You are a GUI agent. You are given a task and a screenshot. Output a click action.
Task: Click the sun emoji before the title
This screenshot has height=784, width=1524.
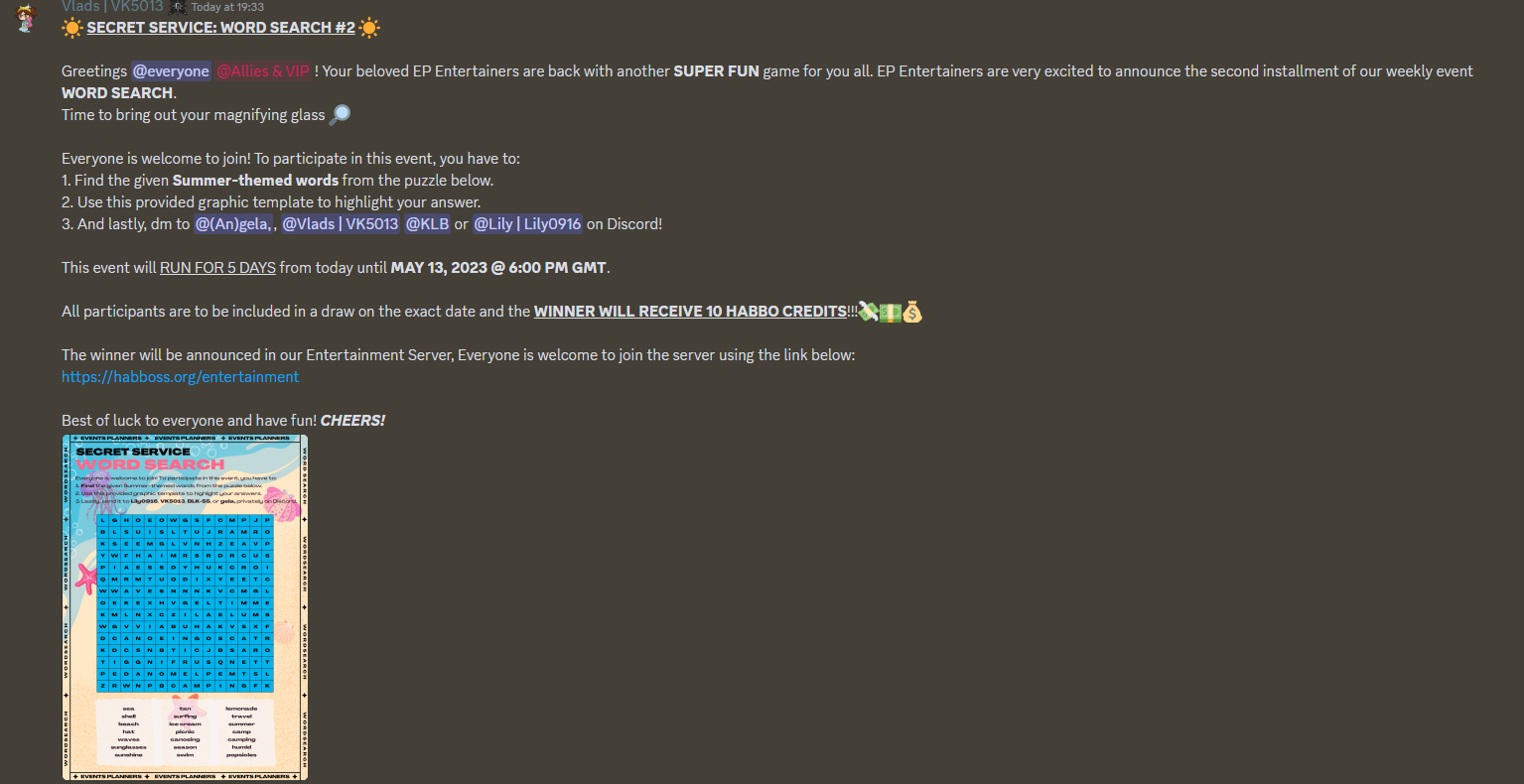click(72, 28)
